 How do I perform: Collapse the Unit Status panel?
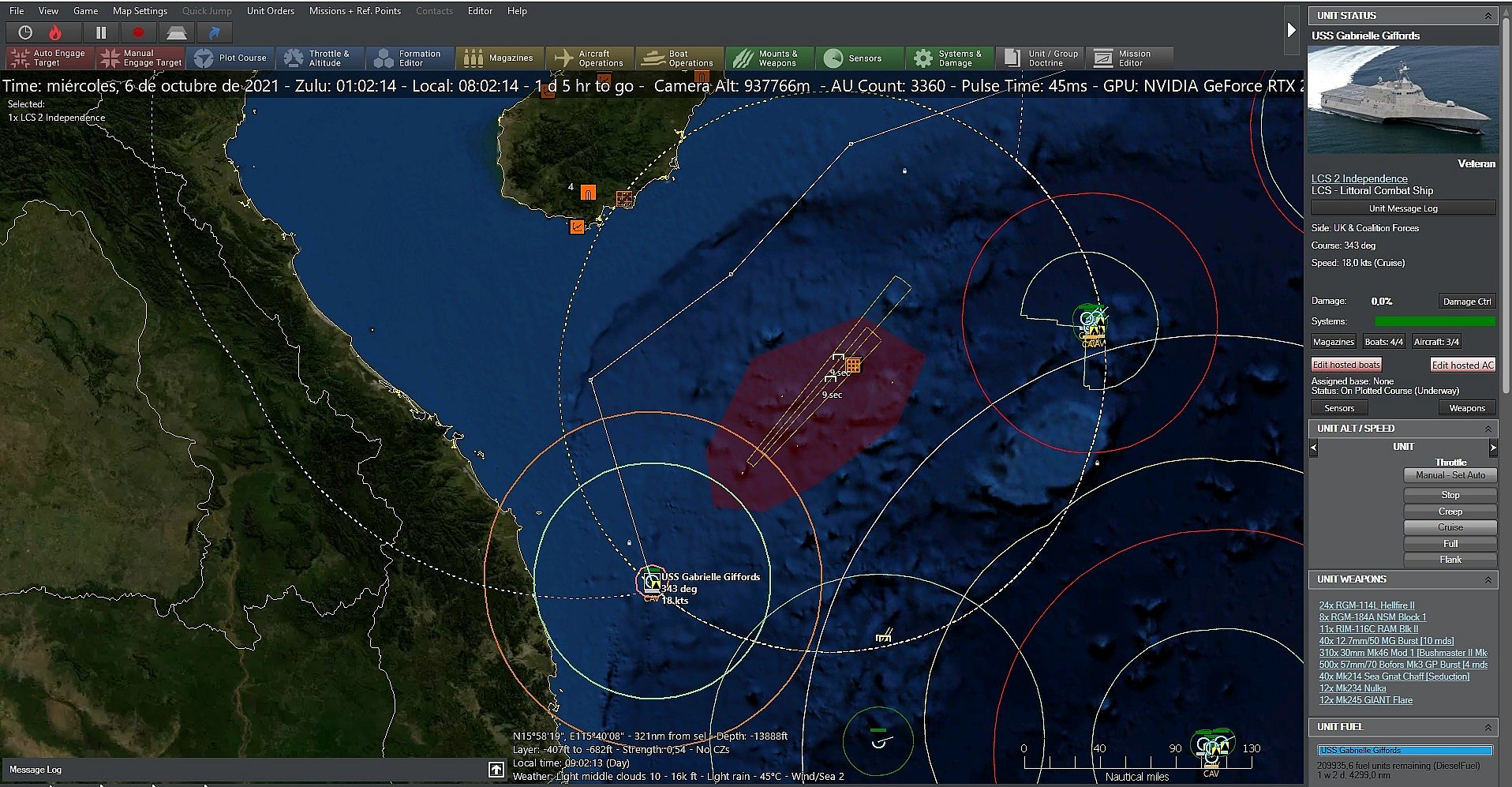pos(1488,16)
